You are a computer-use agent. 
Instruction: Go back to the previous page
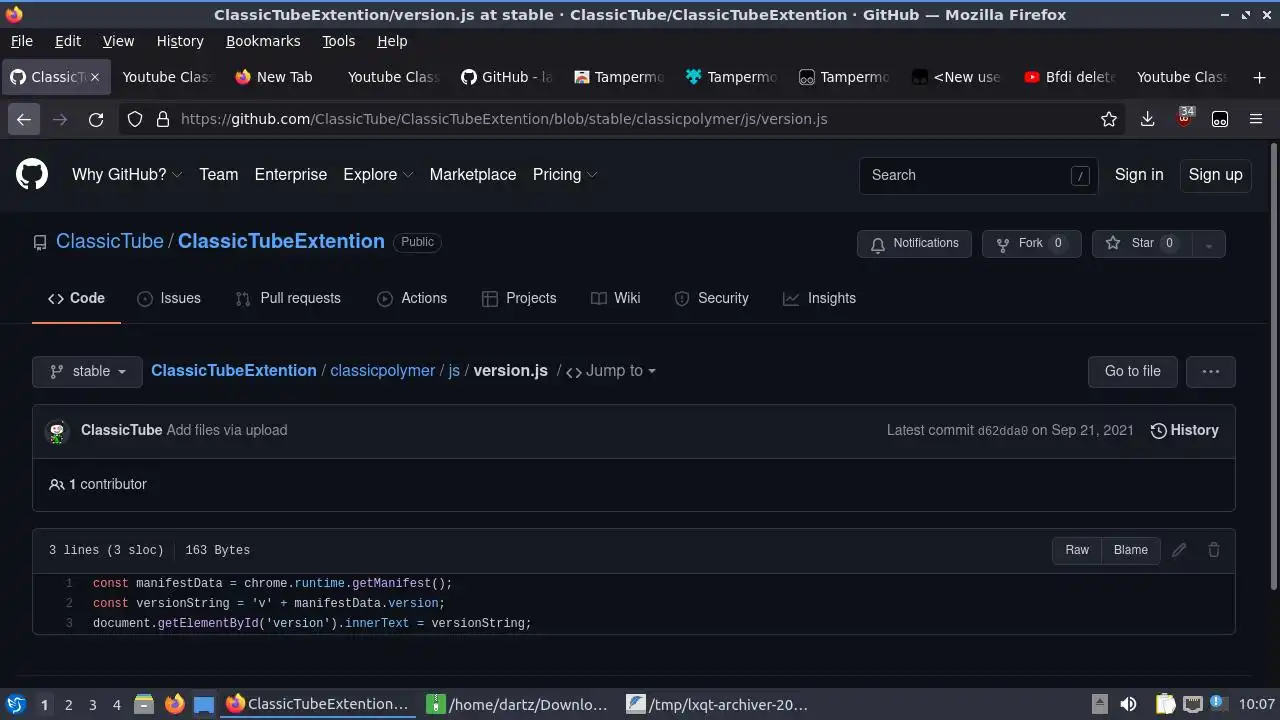[x=24, y=119]
